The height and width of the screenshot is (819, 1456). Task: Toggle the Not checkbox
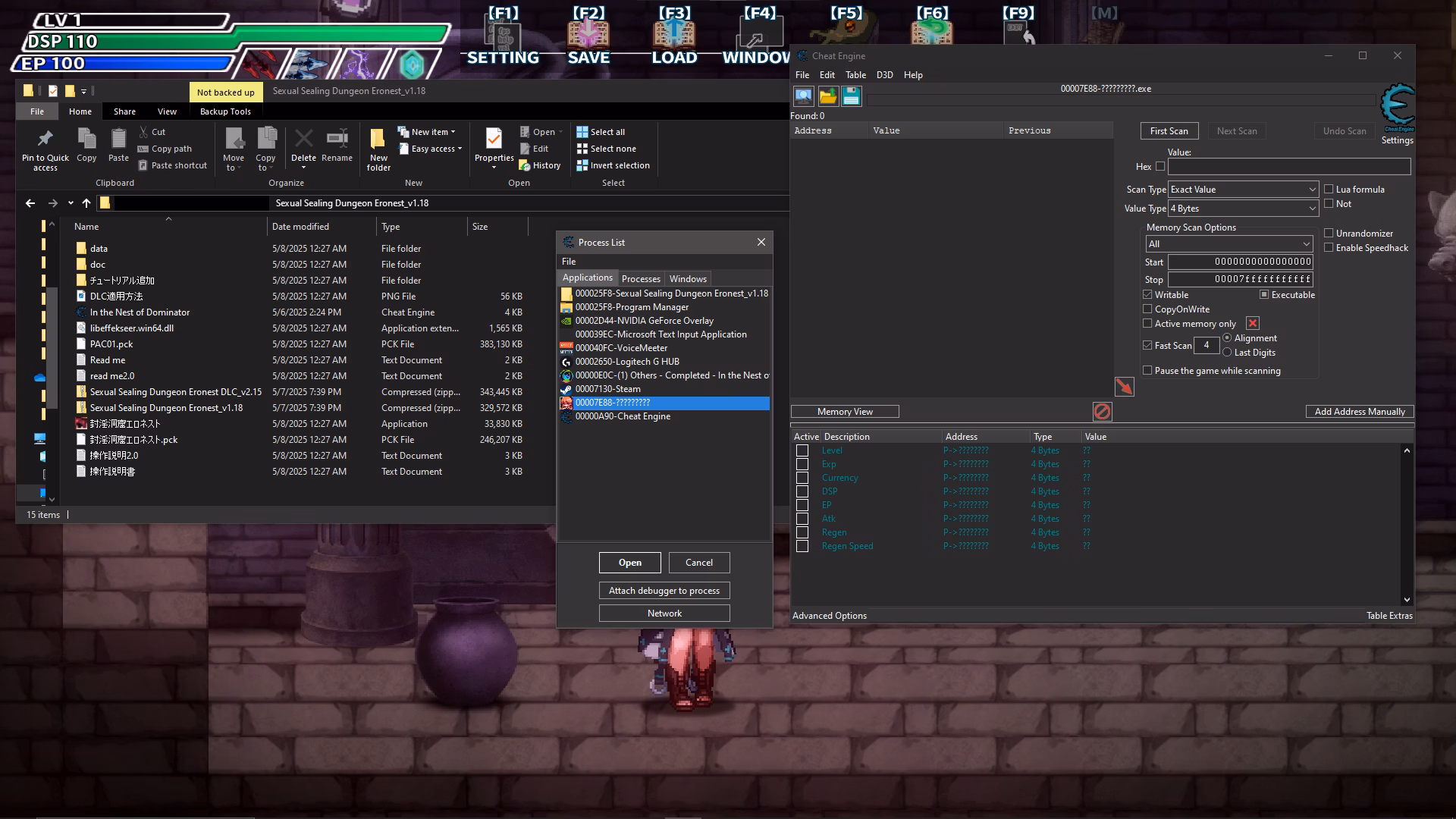point(1329,204)
